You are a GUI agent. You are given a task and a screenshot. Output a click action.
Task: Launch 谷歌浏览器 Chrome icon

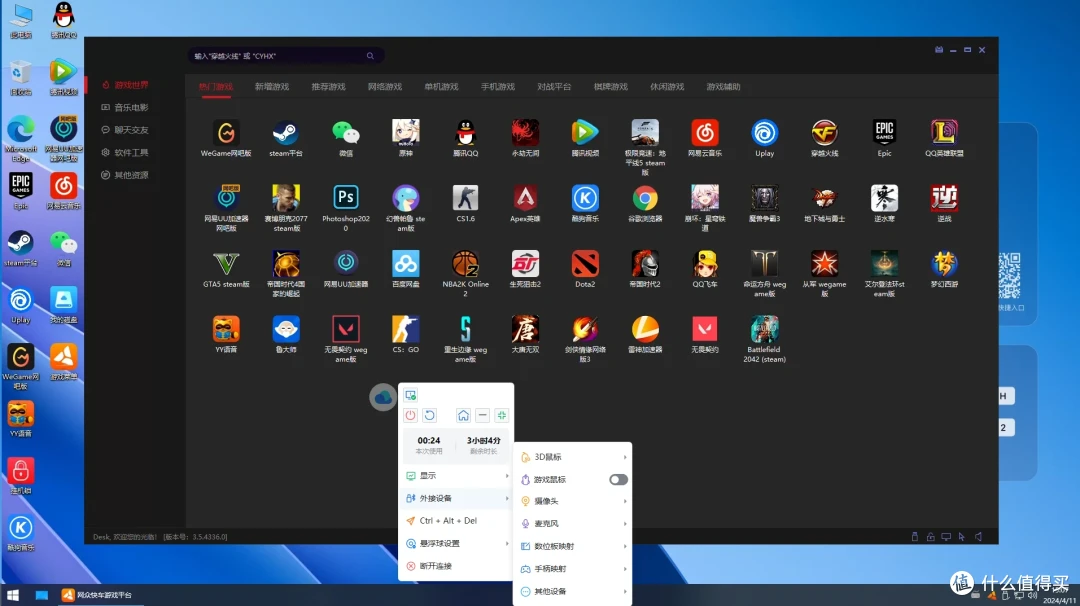click(x=645, y=203)
